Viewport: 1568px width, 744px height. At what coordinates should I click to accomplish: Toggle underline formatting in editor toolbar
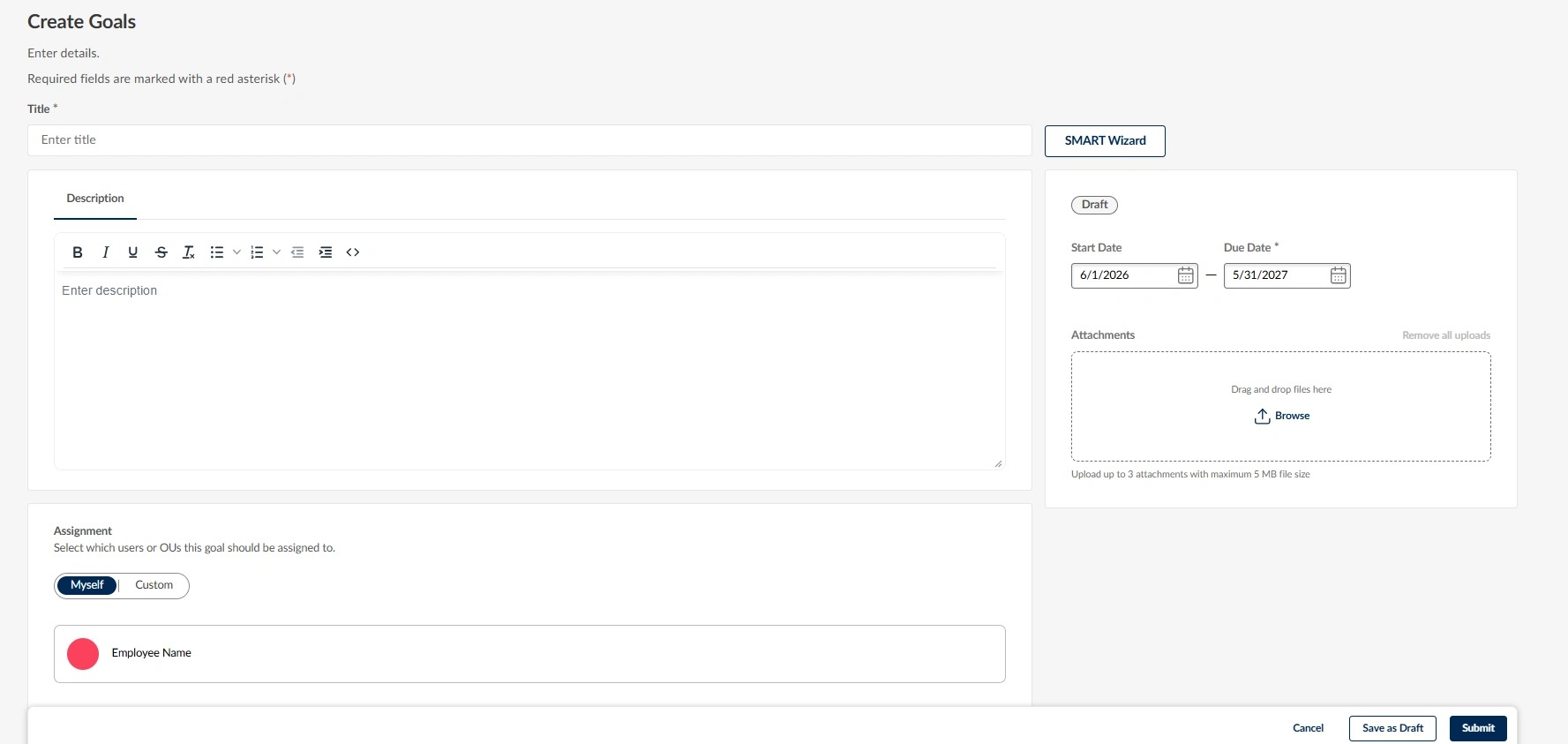pyautogui.click(x=133, y=252)
